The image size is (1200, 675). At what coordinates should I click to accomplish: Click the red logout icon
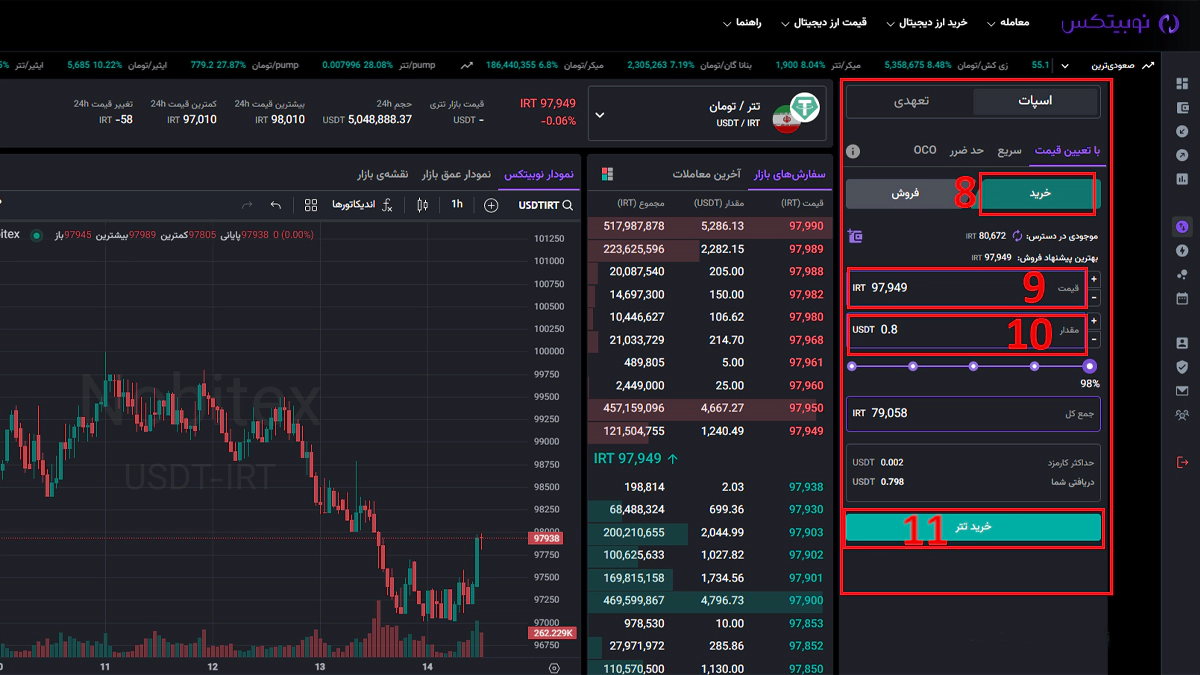(x=1182, y=461)
